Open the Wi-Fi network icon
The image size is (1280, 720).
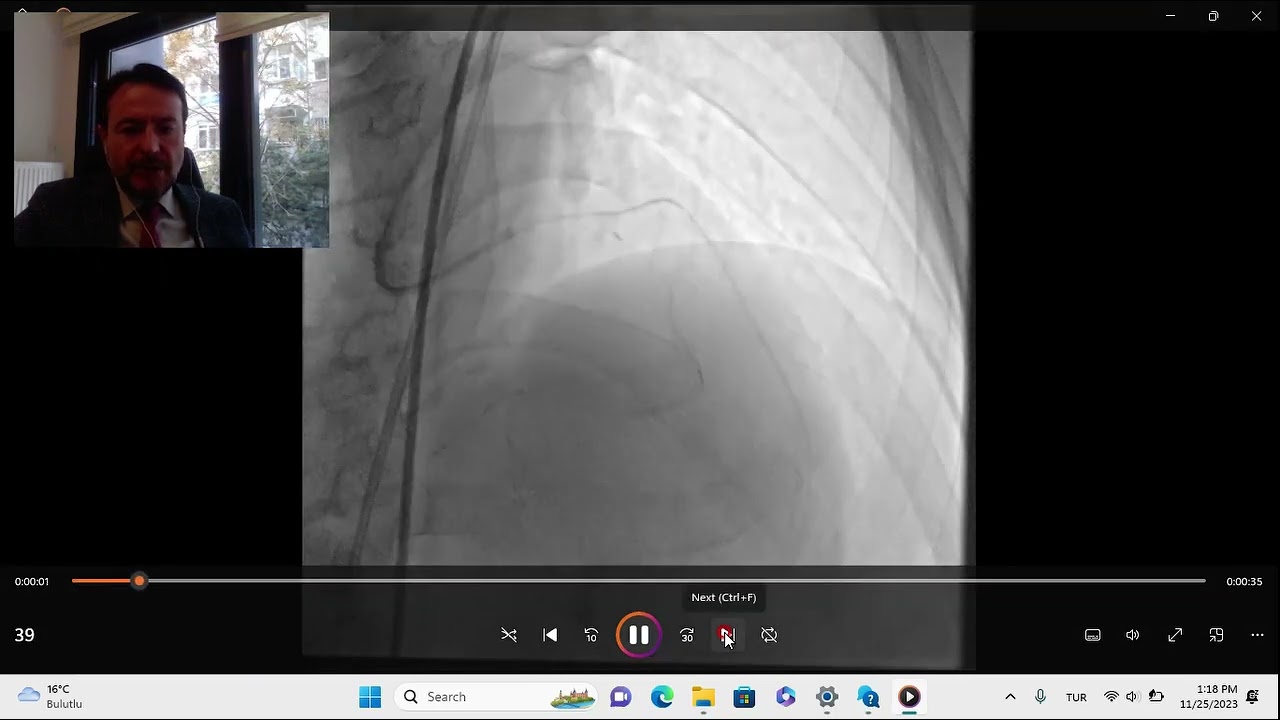click(x=1111, y=697)
